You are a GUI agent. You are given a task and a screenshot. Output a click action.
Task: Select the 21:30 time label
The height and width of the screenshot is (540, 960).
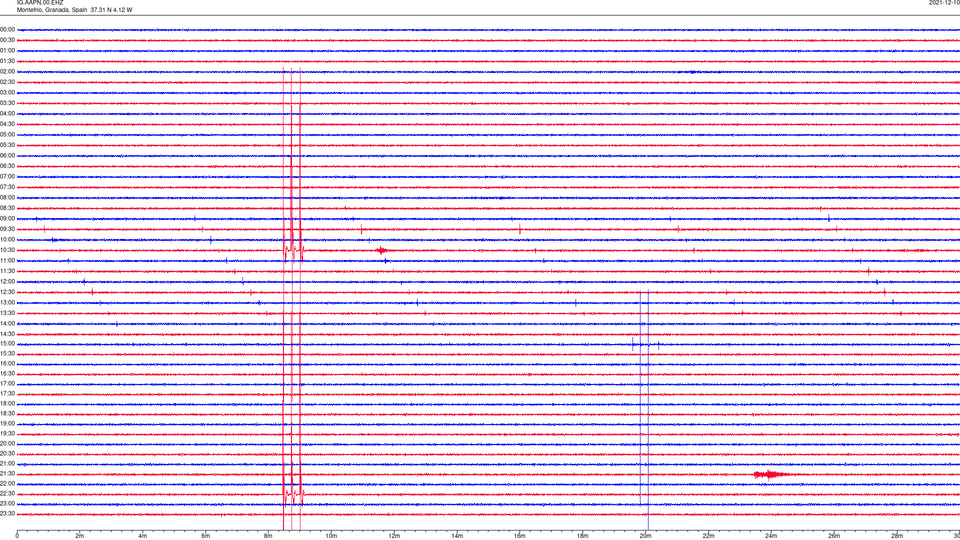pos(7,473)
